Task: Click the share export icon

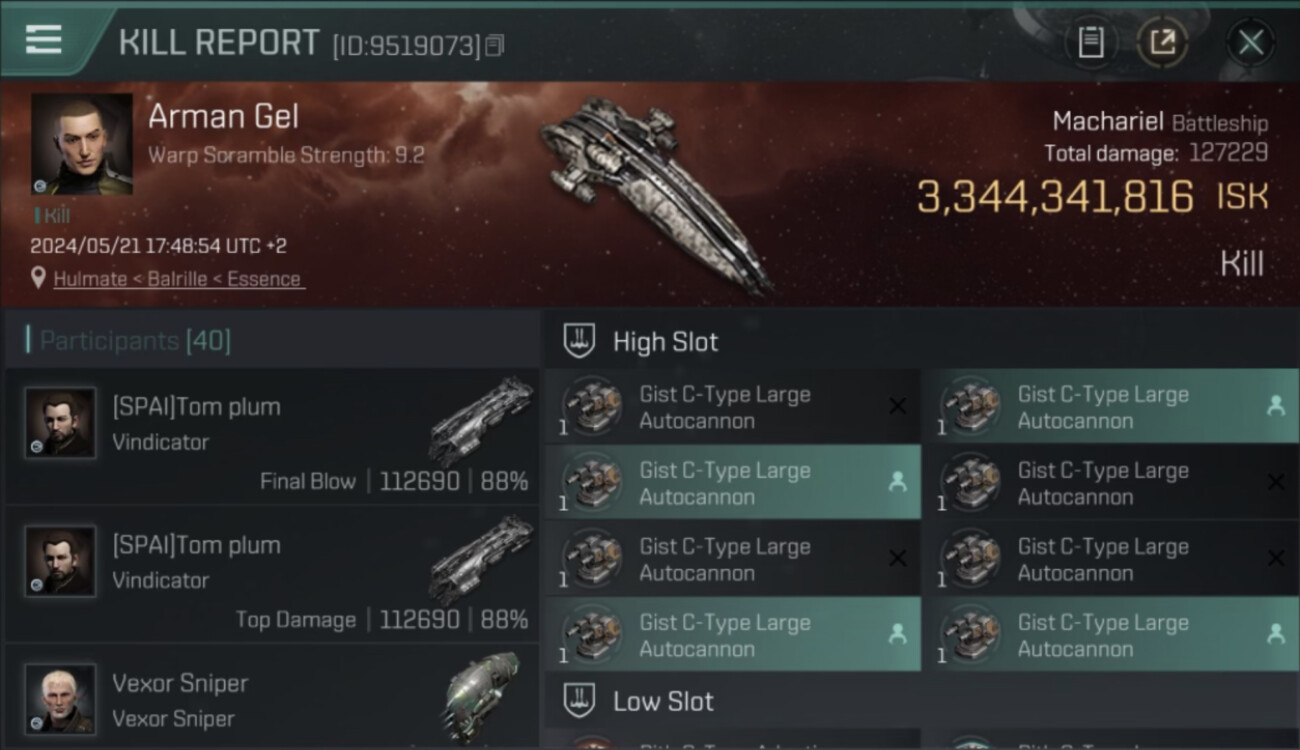Action: [1162, 42]
